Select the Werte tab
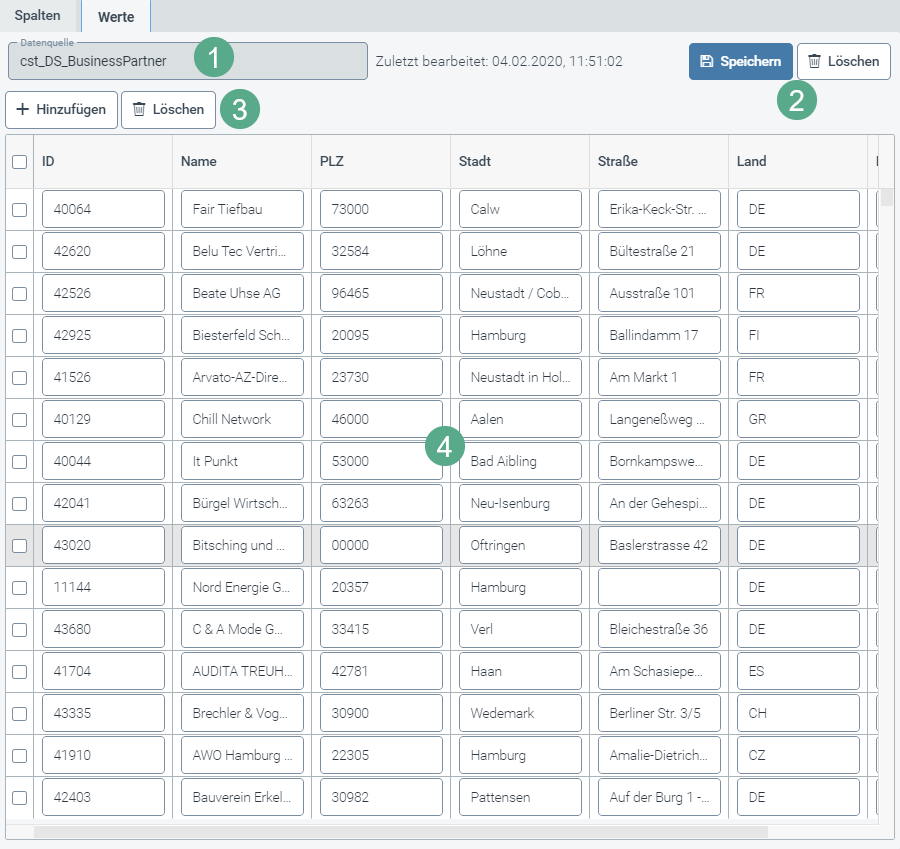The width and height of the screenshot is (900, 849). (x=116, y=16)
